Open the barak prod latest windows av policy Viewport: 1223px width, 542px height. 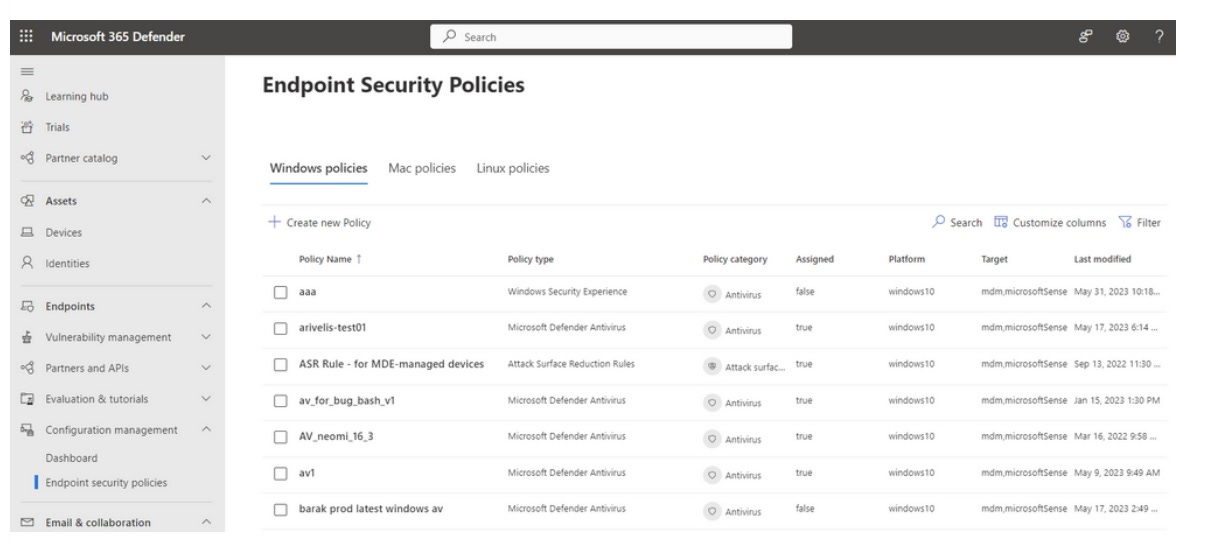(371, 508)
